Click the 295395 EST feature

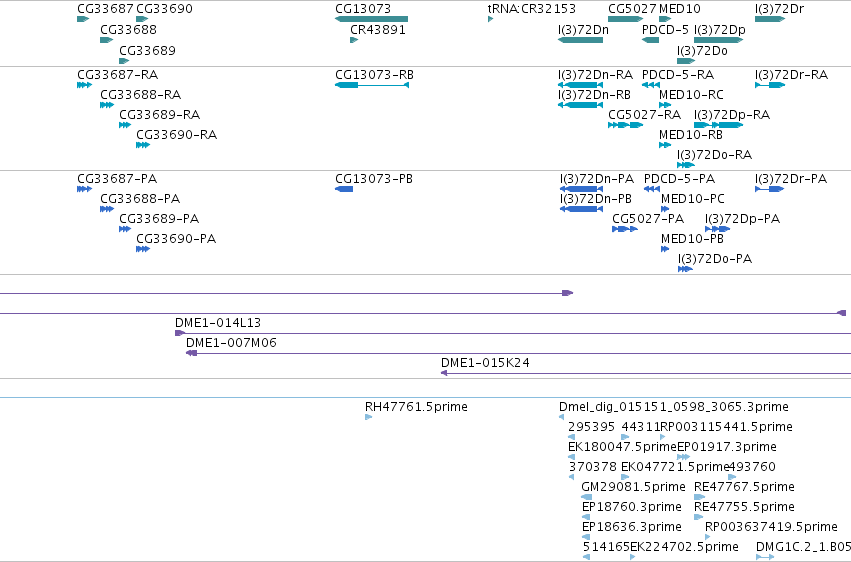(x=571, y=437)
